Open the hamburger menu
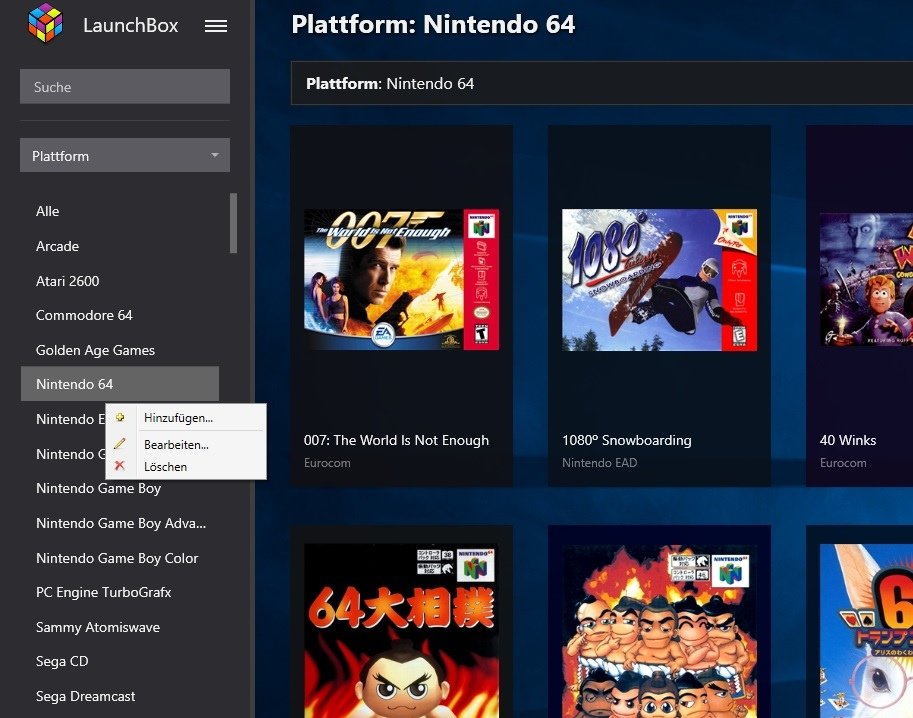The image size is (913, 718). click(x=216, y=26)
